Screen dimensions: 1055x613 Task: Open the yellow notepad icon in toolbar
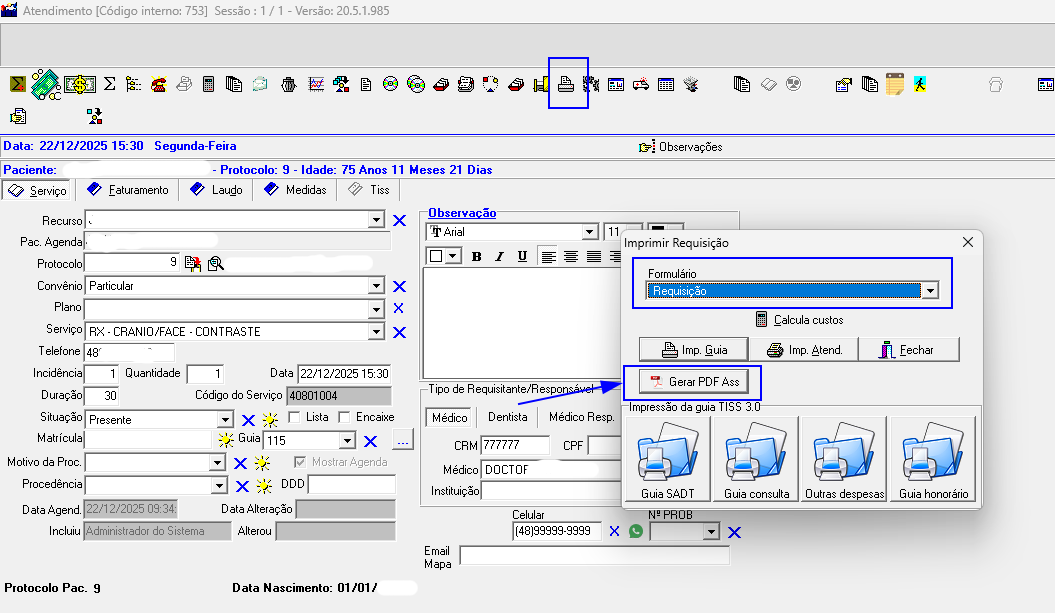pos(894,84)
